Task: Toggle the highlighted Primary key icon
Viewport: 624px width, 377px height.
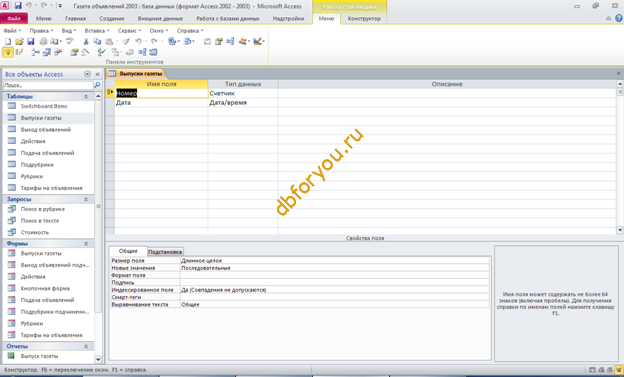Action: 8,52
